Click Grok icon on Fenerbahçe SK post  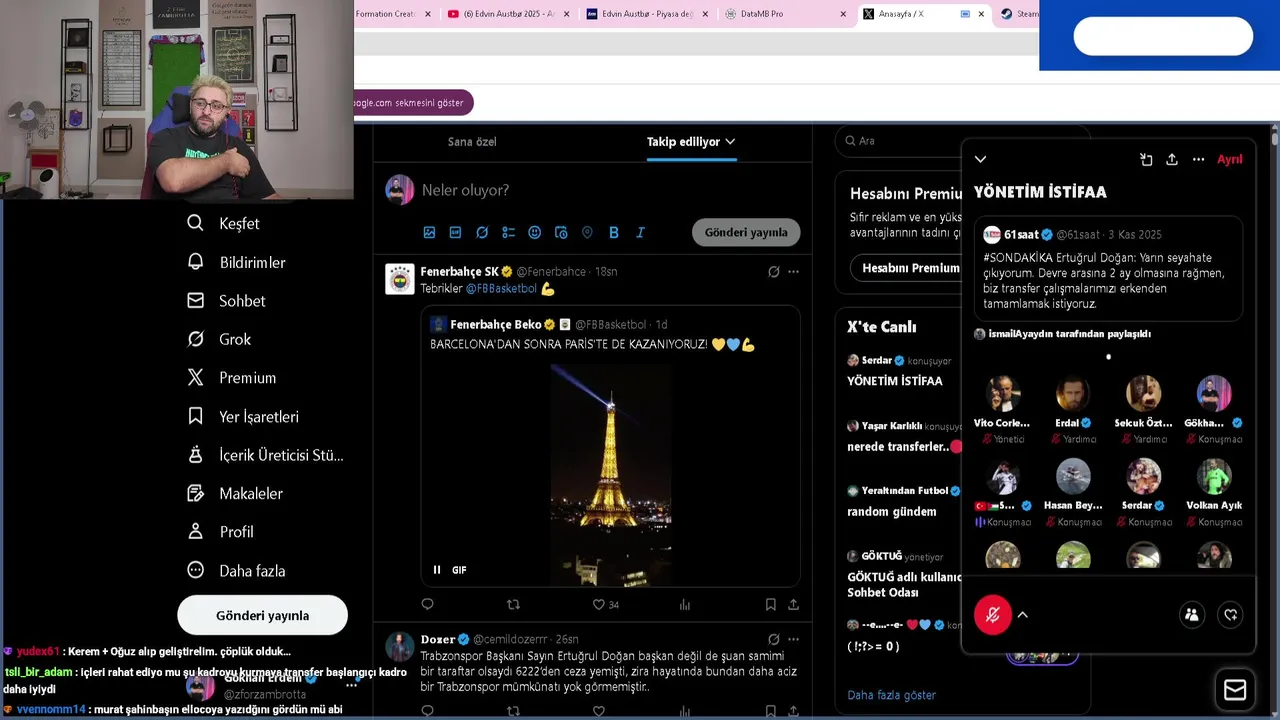pos(773,271)
